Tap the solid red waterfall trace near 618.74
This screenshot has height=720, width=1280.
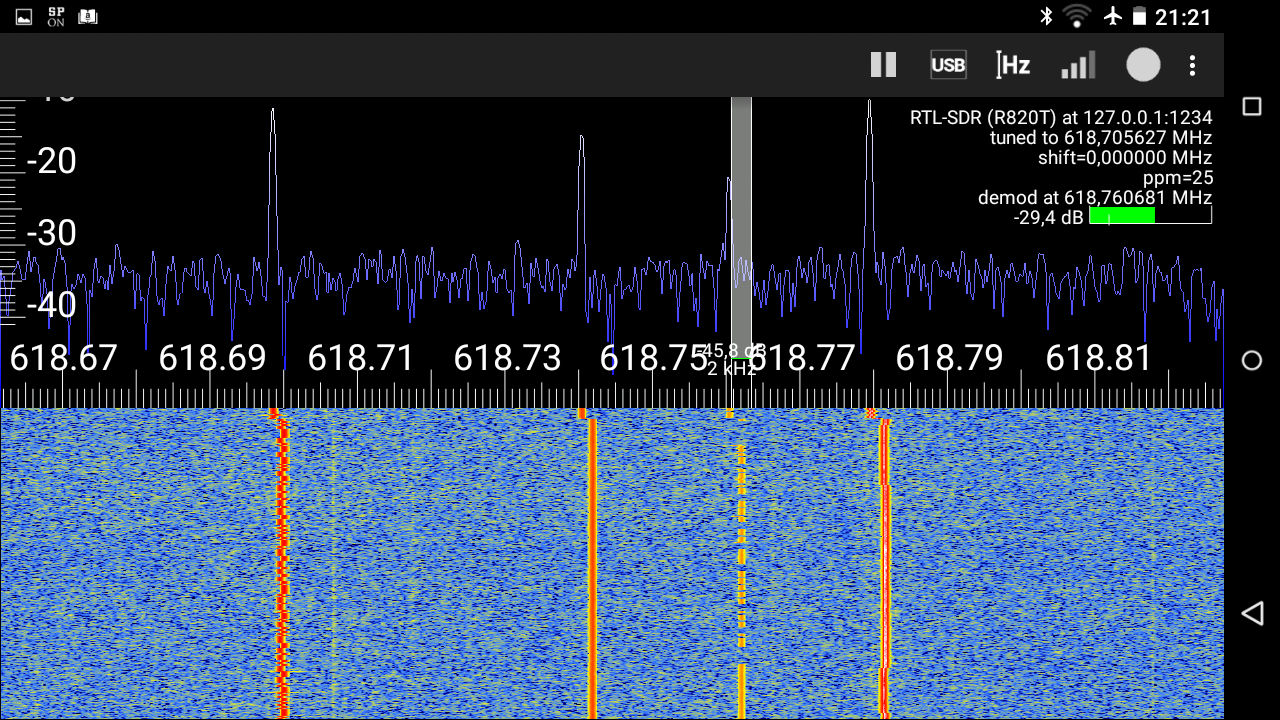click(592, 568)
